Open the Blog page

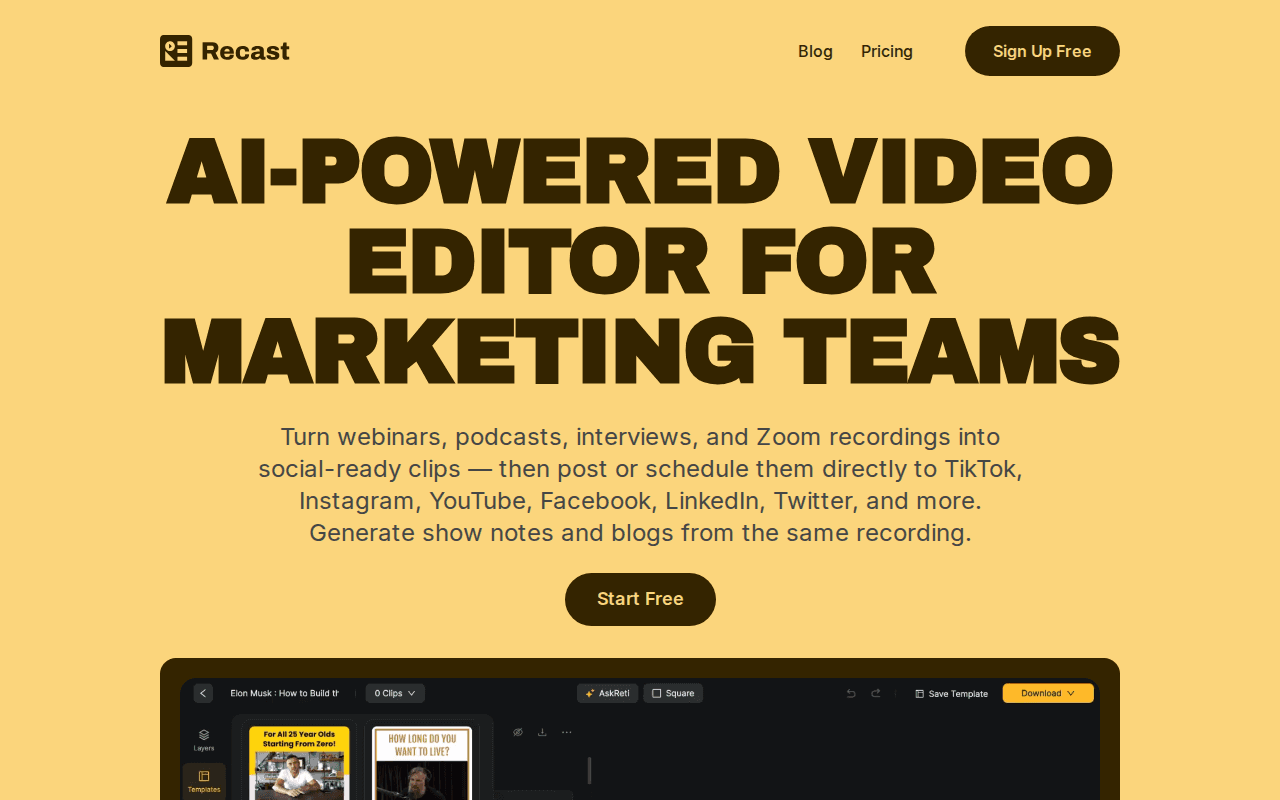click(815, 51)
